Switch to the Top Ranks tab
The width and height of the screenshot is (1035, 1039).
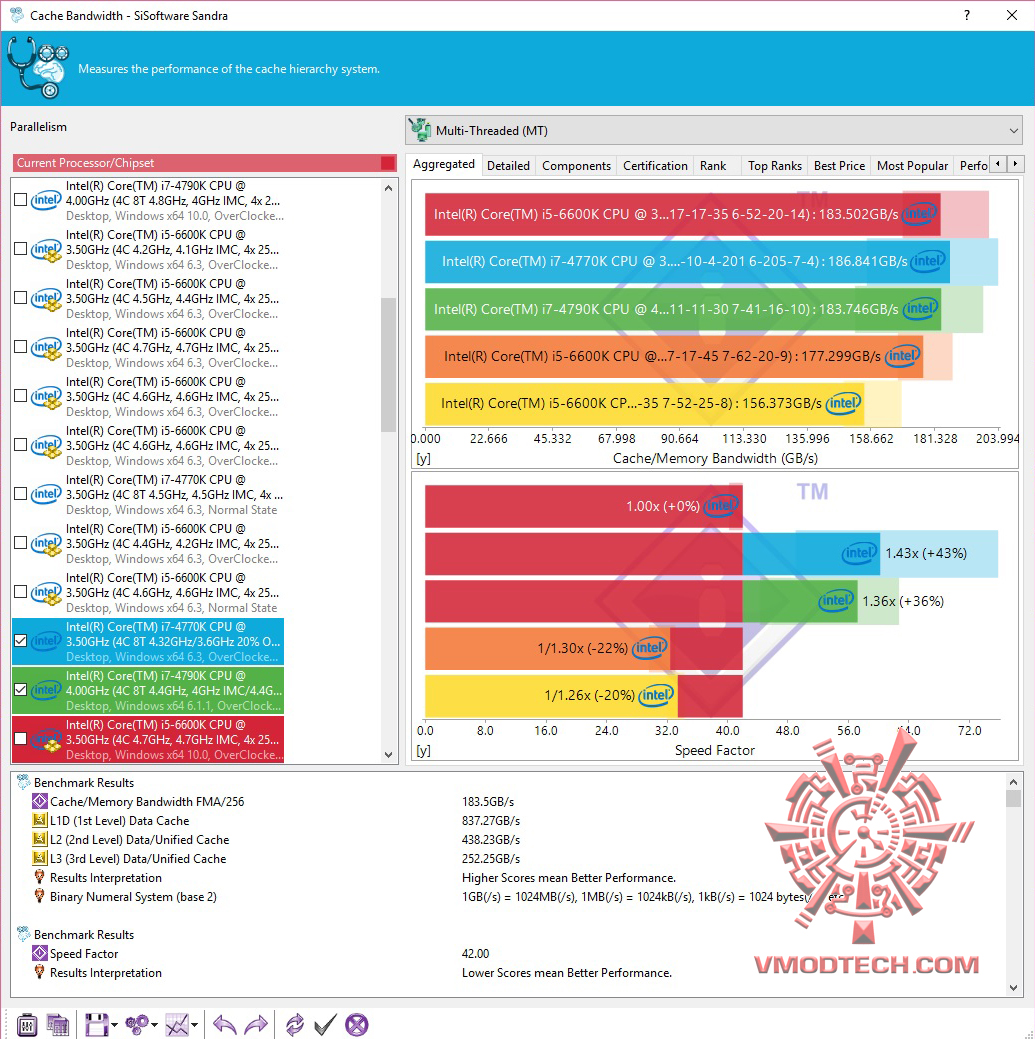775,166
